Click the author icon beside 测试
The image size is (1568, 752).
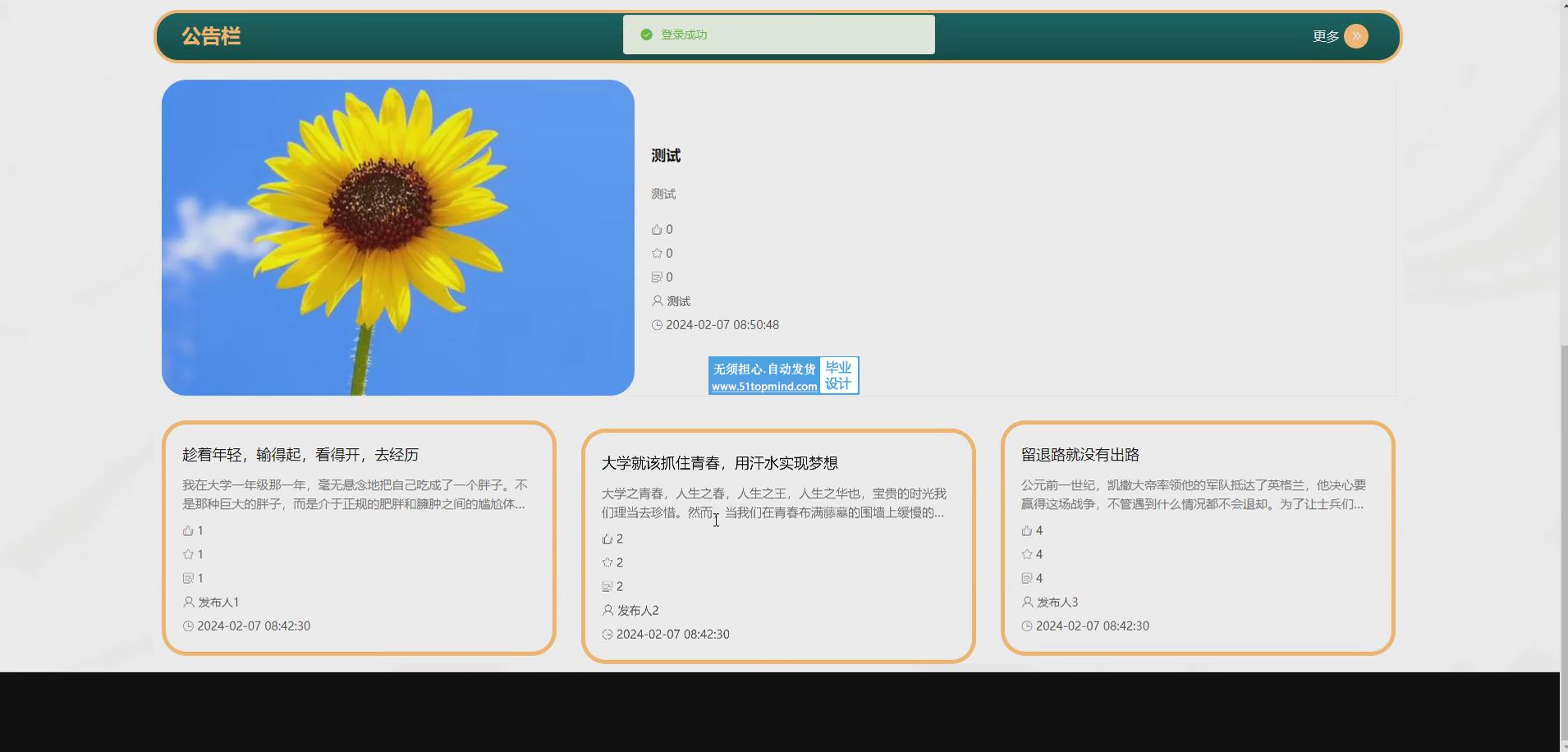657,301
